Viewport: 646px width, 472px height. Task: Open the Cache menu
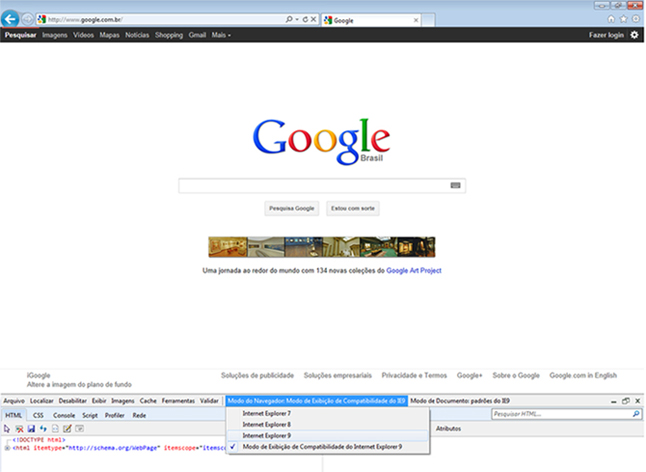coord(148,401)
